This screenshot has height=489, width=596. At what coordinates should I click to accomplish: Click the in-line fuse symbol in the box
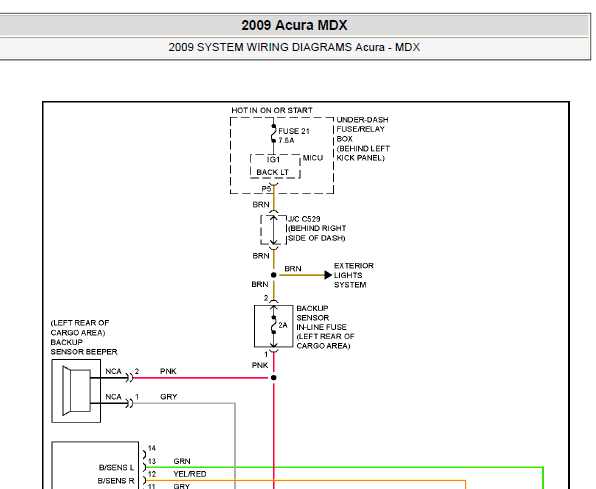(274, 325)
